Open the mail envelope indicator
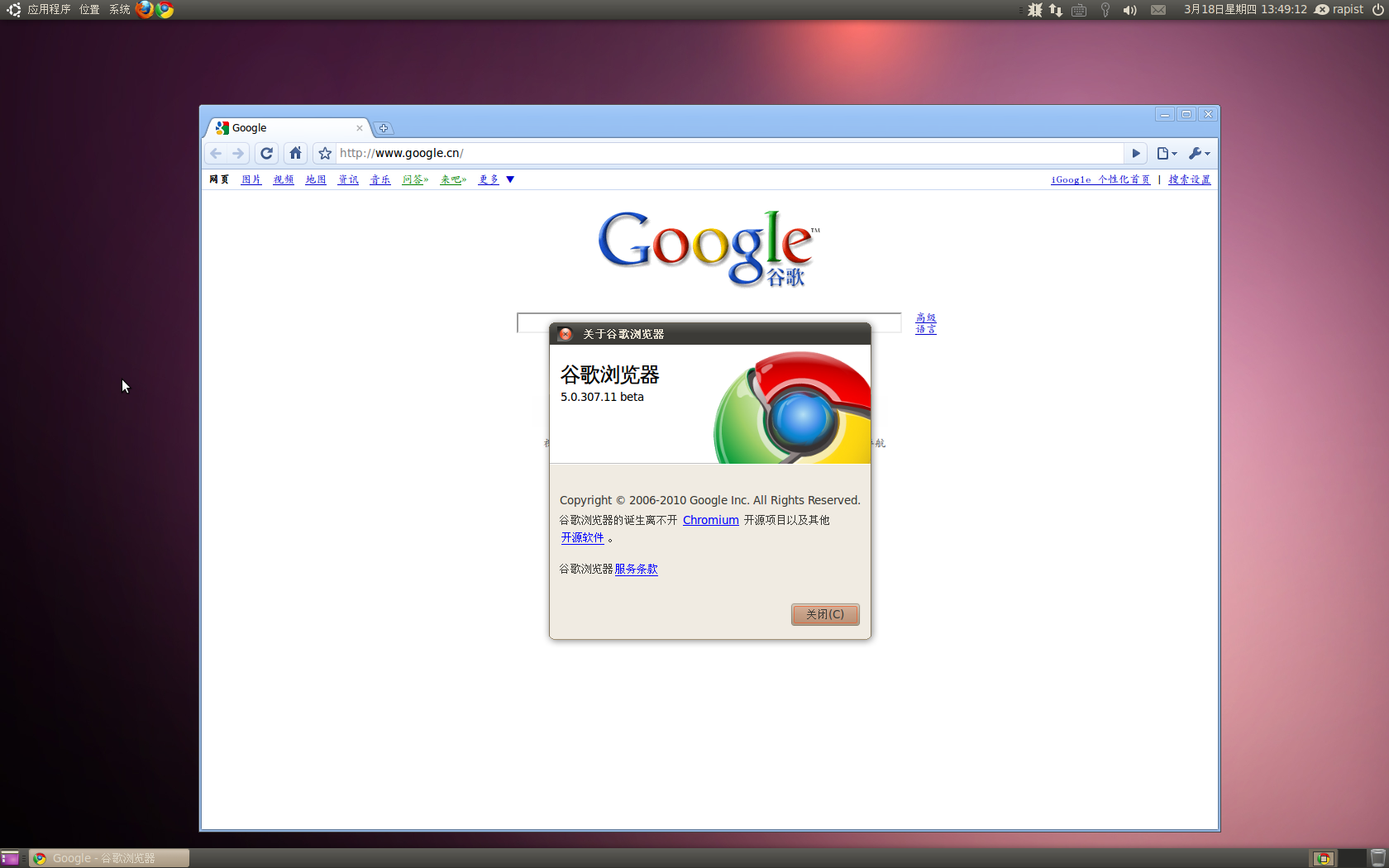The width and height of the screenshot is (1389, 868). [1158, 10]
